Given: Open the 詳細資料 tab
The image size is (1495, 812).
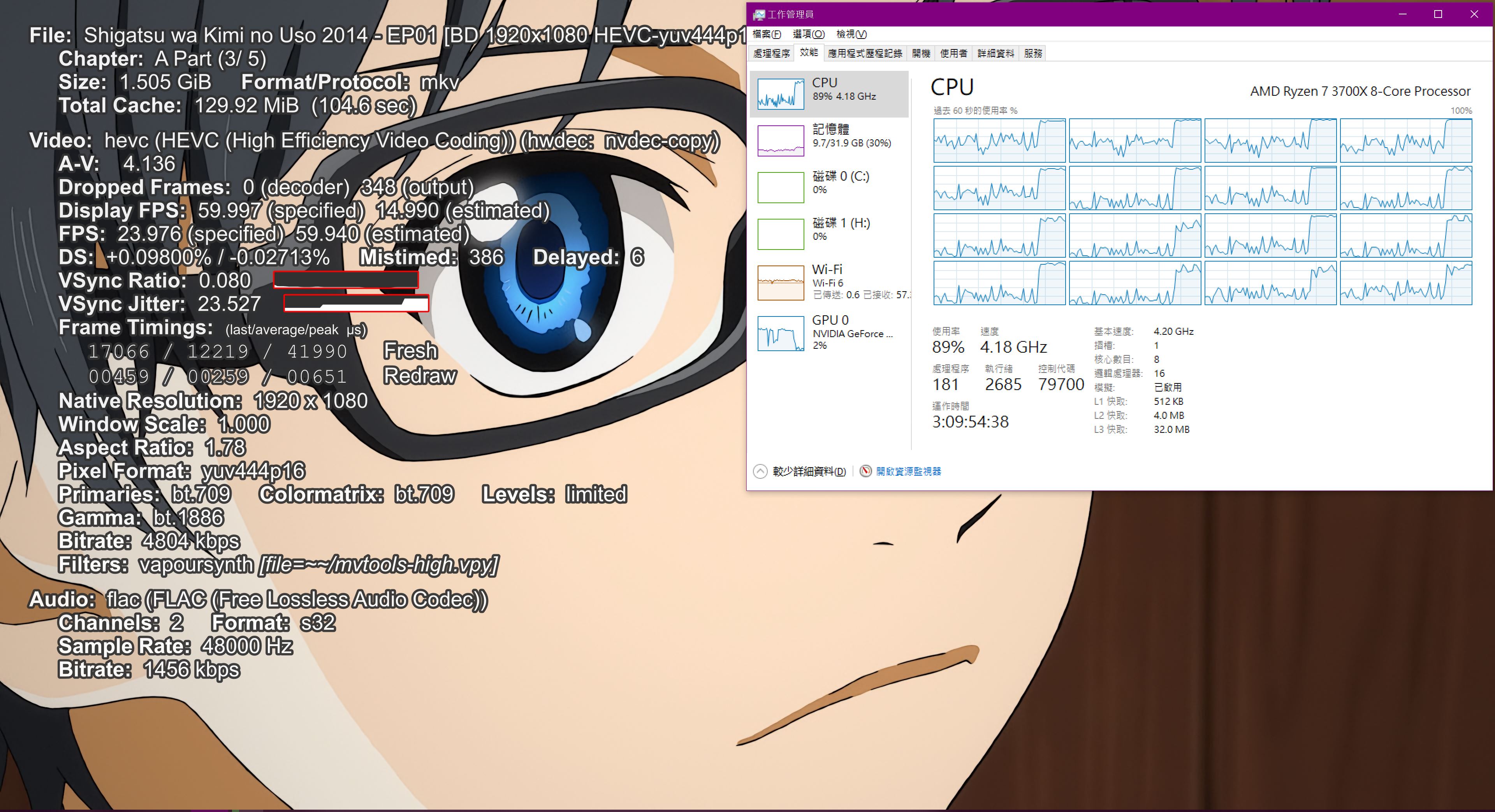Looking at the screenshot, I should coord(995,53).
